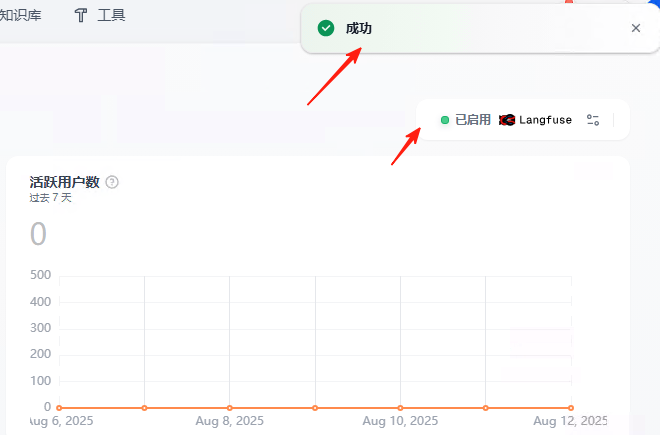Screen dimensions: 660x435
Task: Click the 过去 7 天 period label
Action: tap(51, 198)
